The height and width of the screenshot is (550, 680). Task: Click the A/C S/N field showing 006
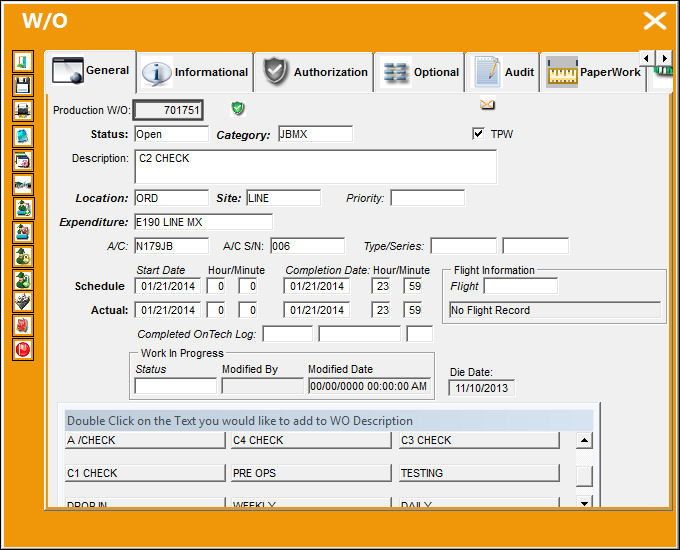(307, 246)
